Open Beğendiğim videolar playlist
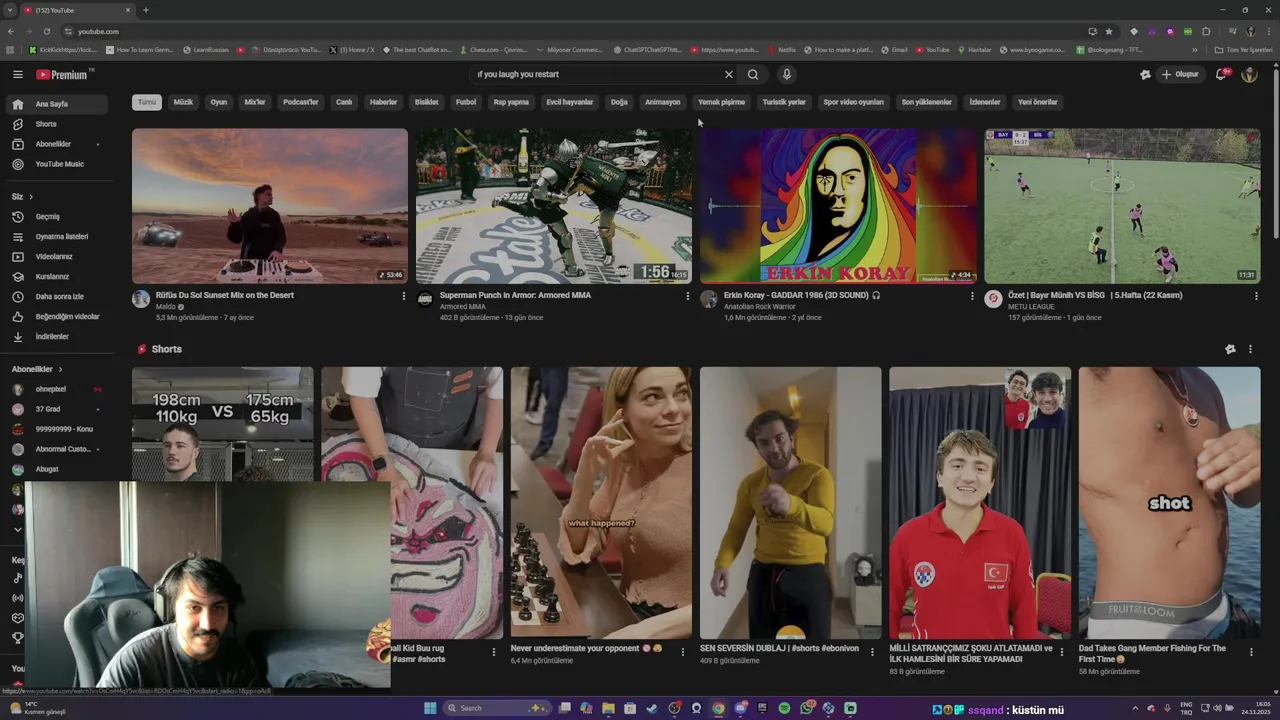The width and height of the screenshot is (1280, 720). click(x=57, y=316)
